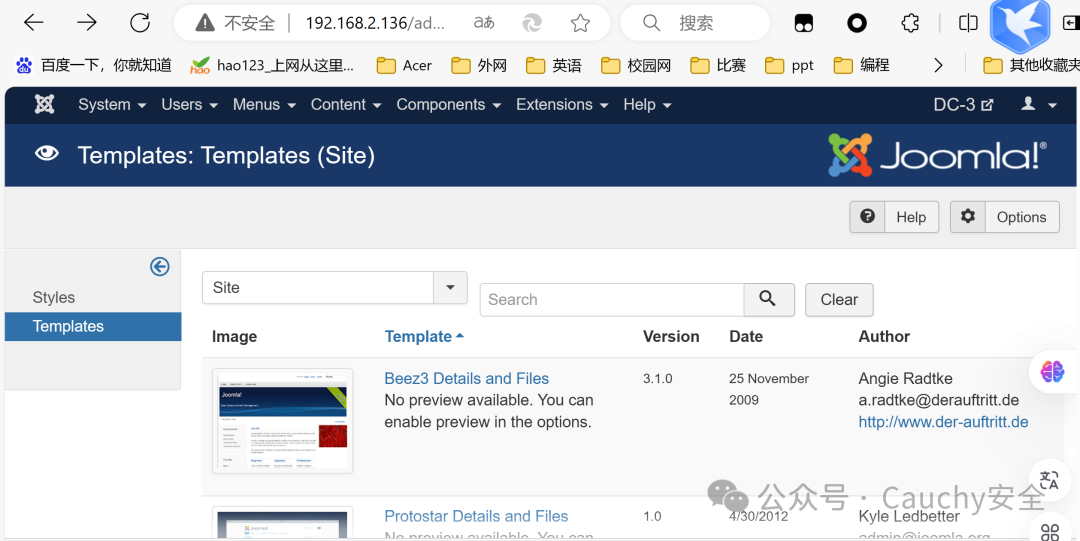Open the DC-3 site preview link
1080x541 pixels.
coord(964,105)
